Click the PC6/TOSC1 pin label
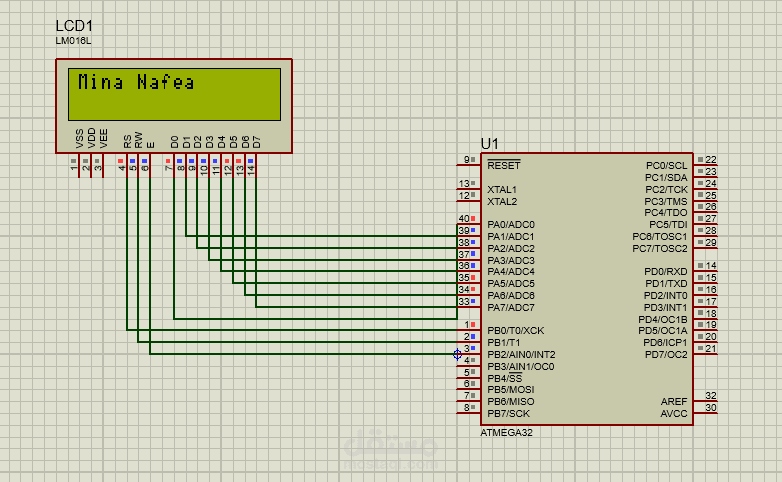The height and width of the screenshot is (482, 782). point(659,237)
